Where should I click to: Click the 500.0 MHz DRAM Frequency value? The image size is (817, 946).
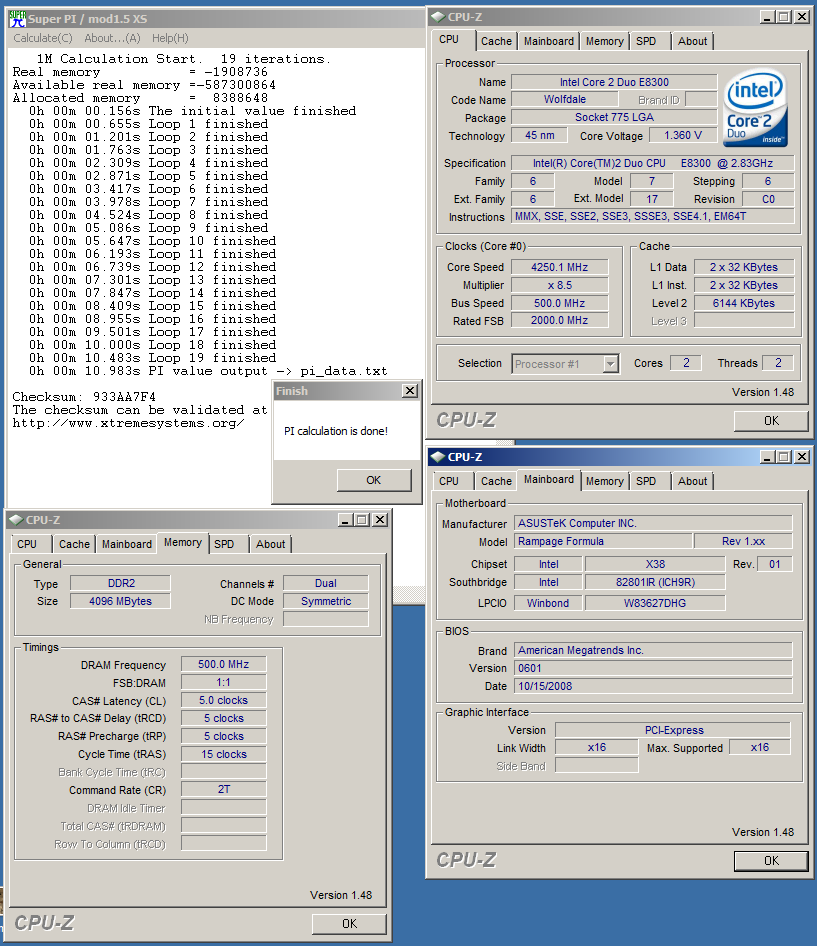(x=223, y=664)
